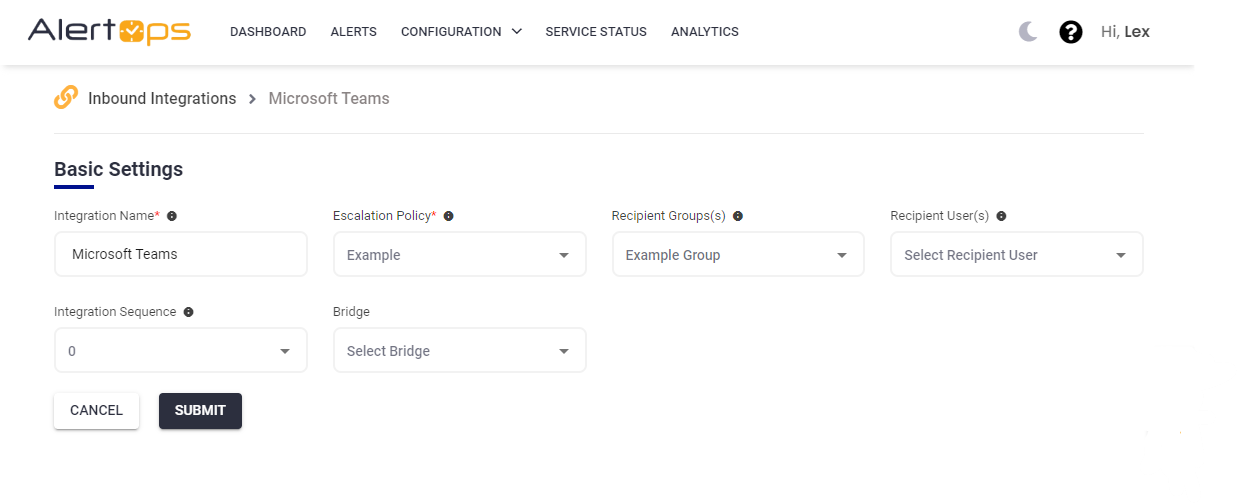Click the Inbound Integrations link icon
This screenshot has height=504, width=1238.
tap(66, 98)
